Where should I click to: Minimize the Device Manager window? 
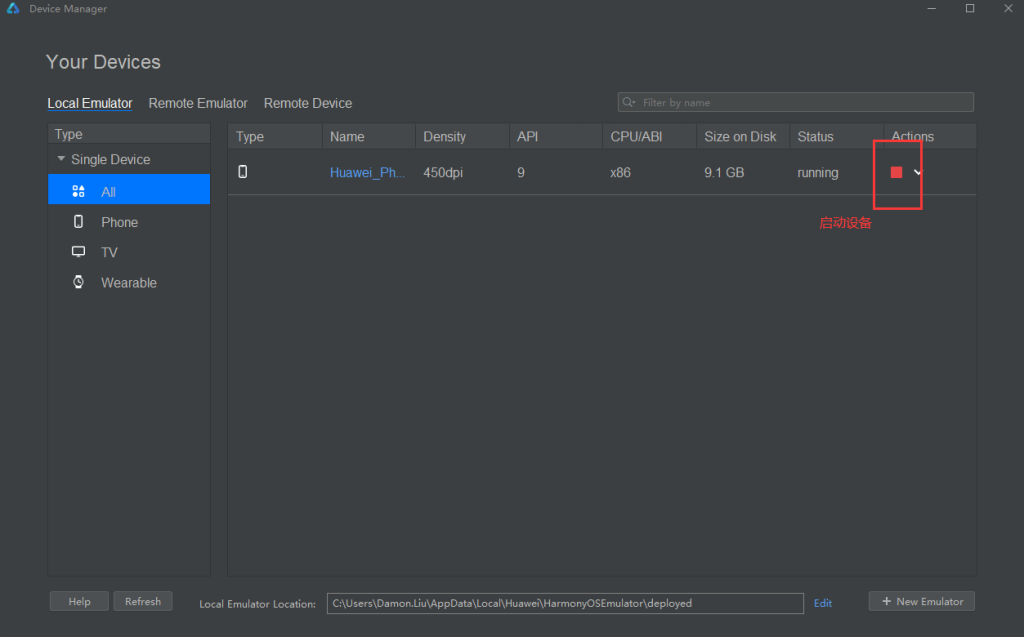pyautogui.click(x=931, y=8)
